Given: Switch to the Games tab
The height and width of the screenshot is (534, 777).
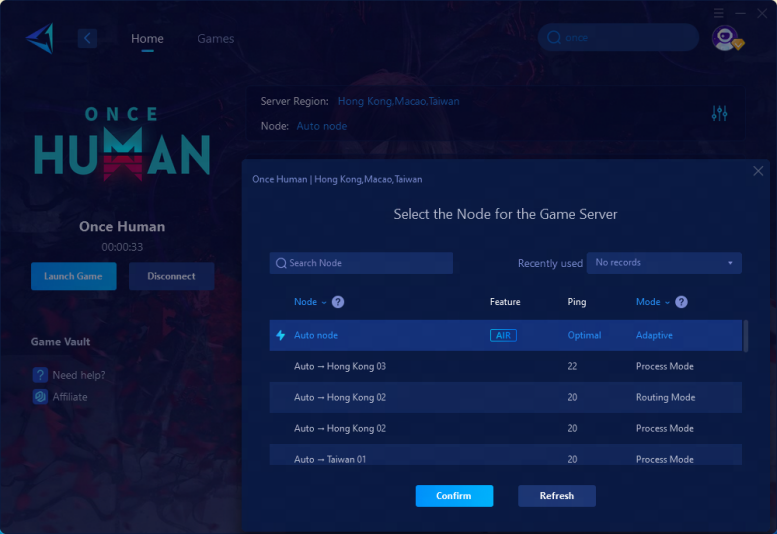Looking at the screenshot, I should (x=216, y=39).
